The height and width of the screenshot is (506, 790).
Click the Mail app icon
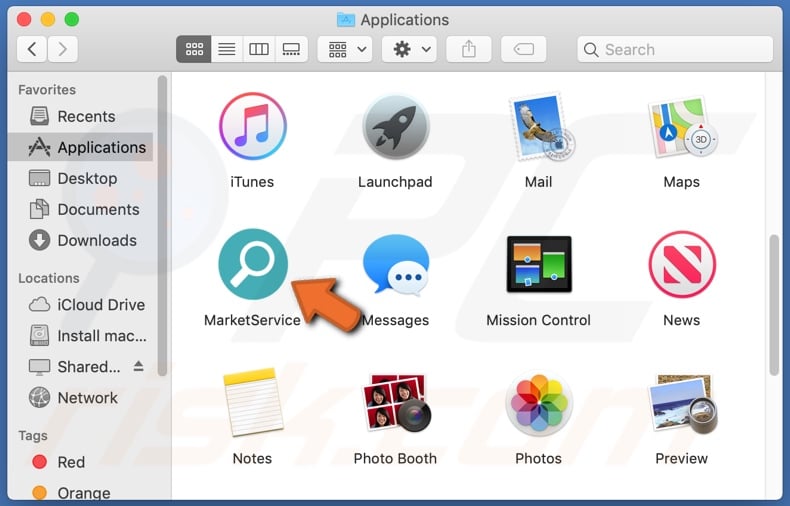click(540, 126)
